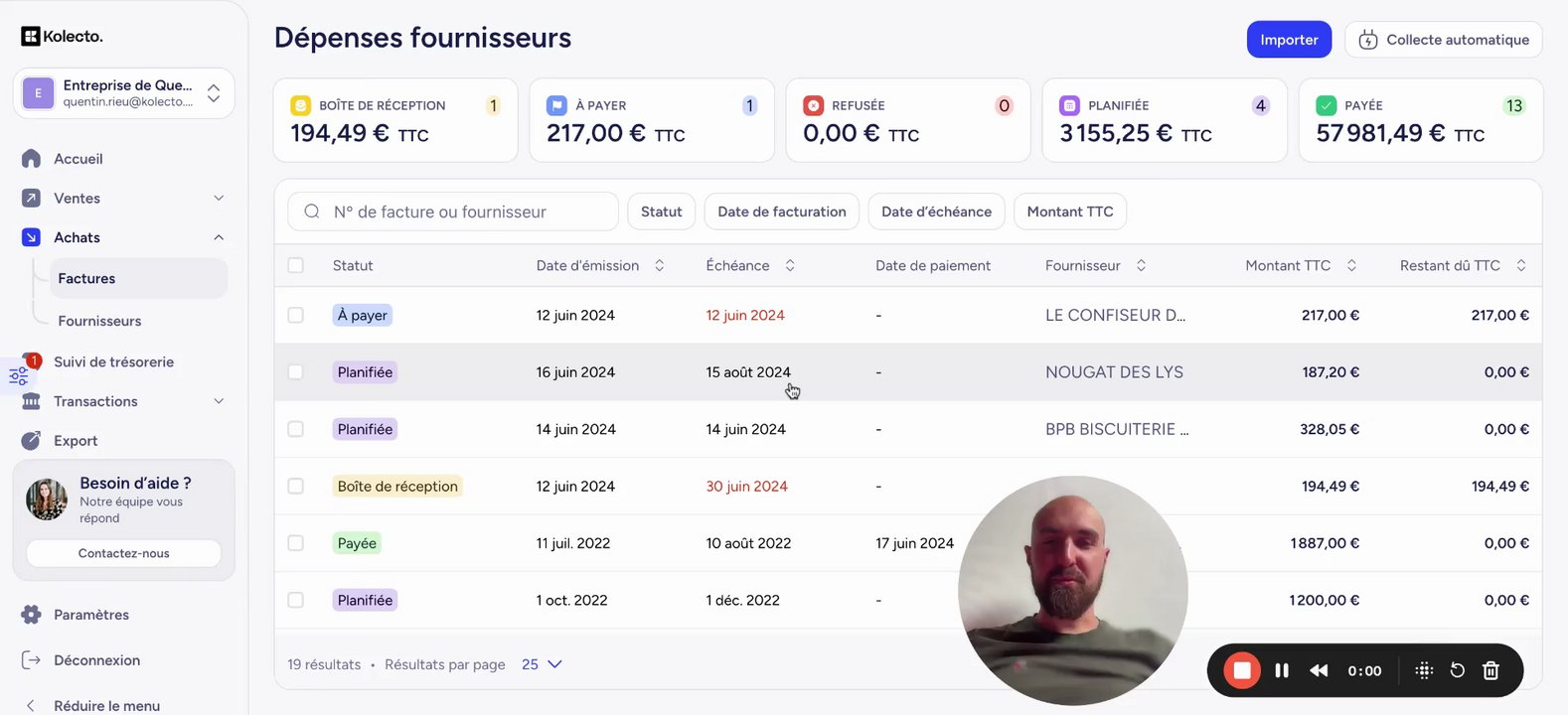Click the Kolecto logo
The width and height of the screenshot is (1568, 715).
(x=62, y=37)
